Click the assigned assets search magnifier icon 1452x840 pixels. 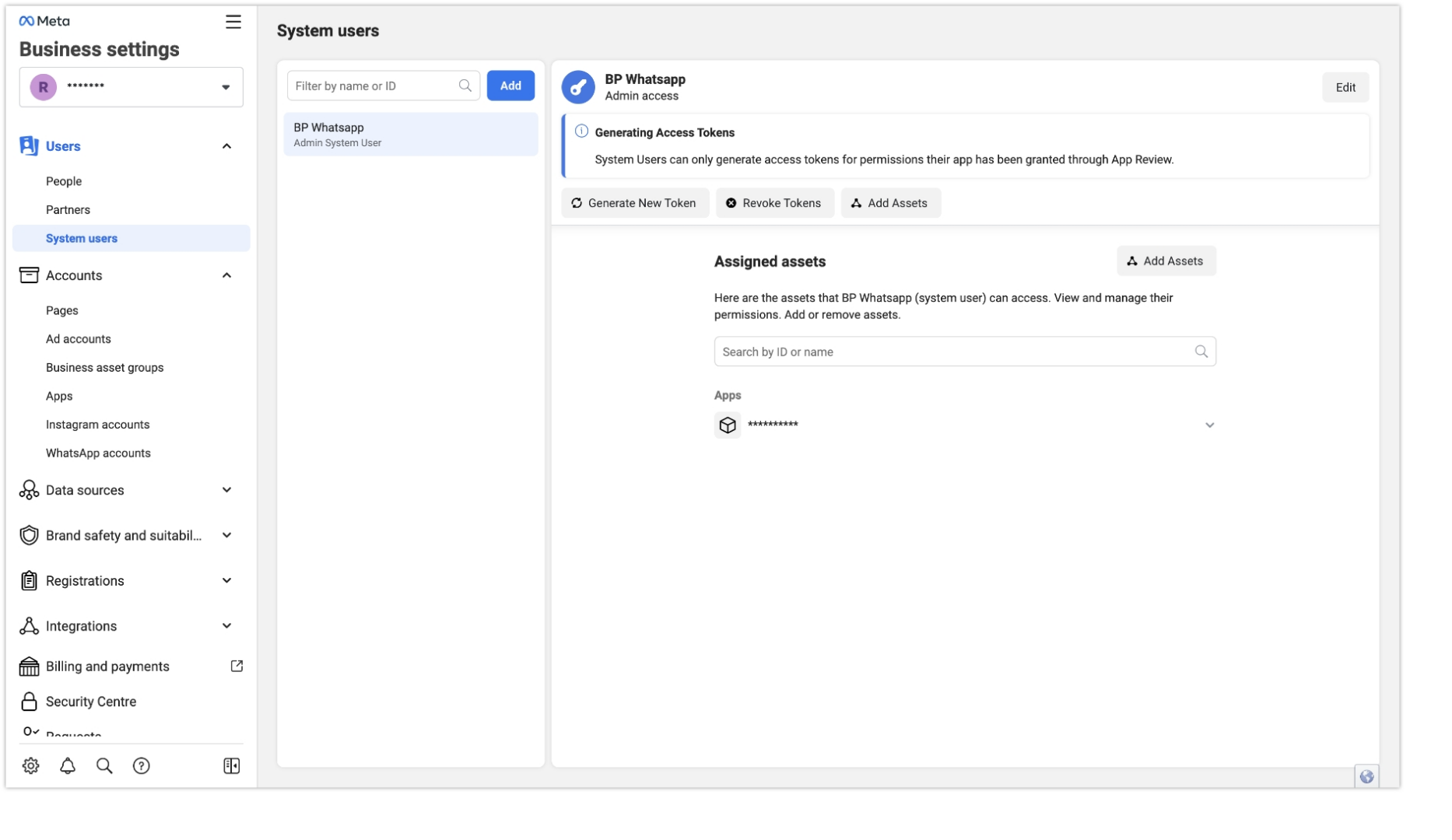click(1201, 352)
